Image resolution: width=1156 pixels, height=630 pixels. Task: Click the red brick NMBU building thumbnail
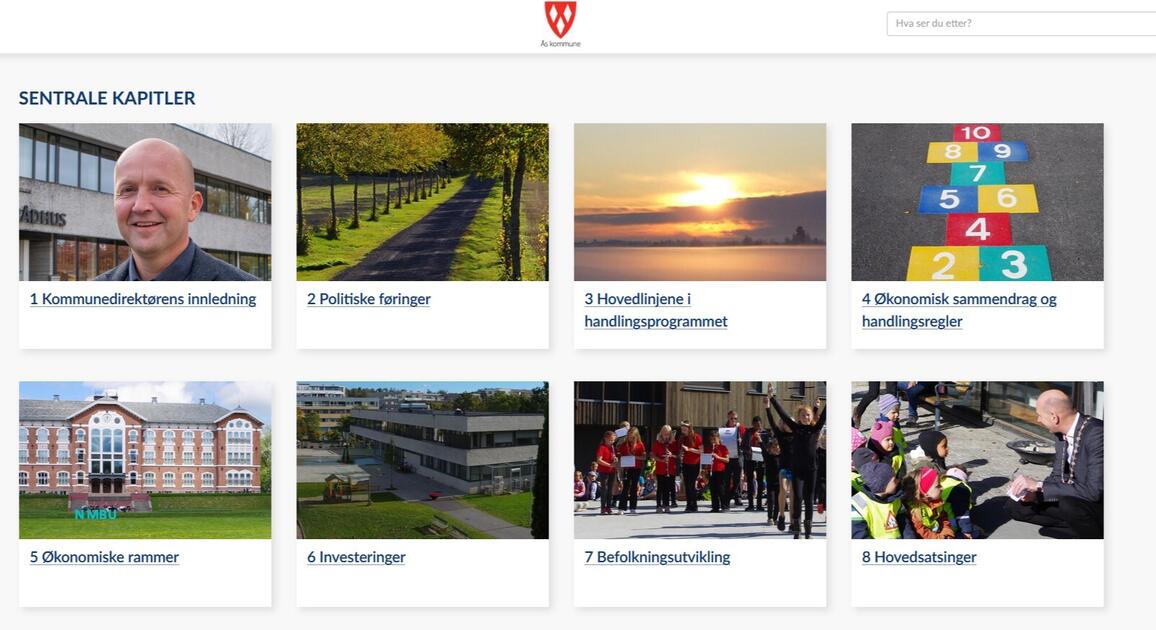coord(145,460)
